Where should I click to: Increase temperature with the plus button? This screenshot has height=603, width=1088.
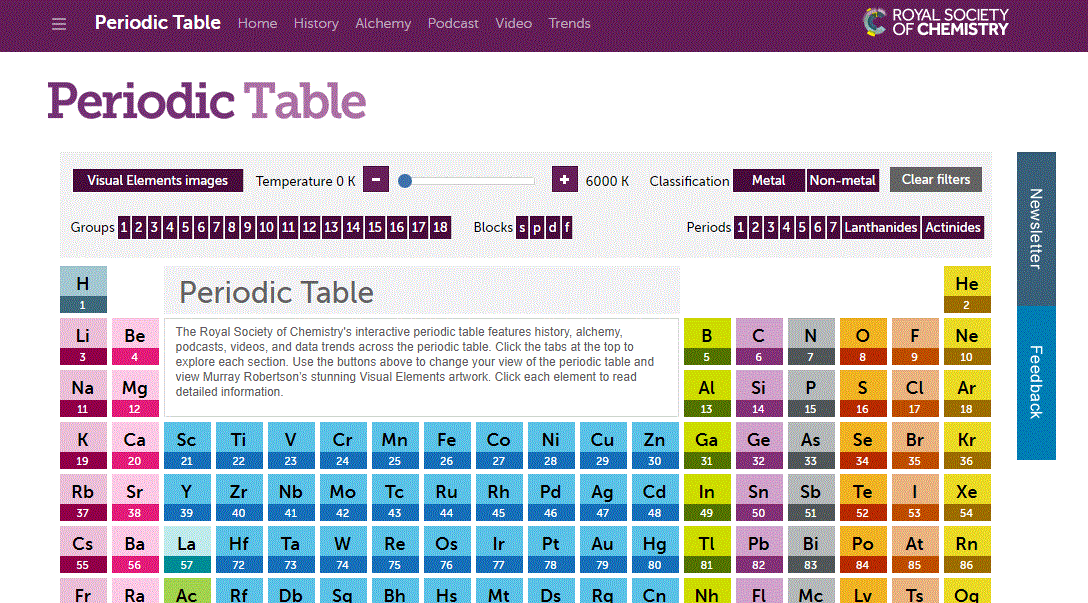[x=565, y=180]
